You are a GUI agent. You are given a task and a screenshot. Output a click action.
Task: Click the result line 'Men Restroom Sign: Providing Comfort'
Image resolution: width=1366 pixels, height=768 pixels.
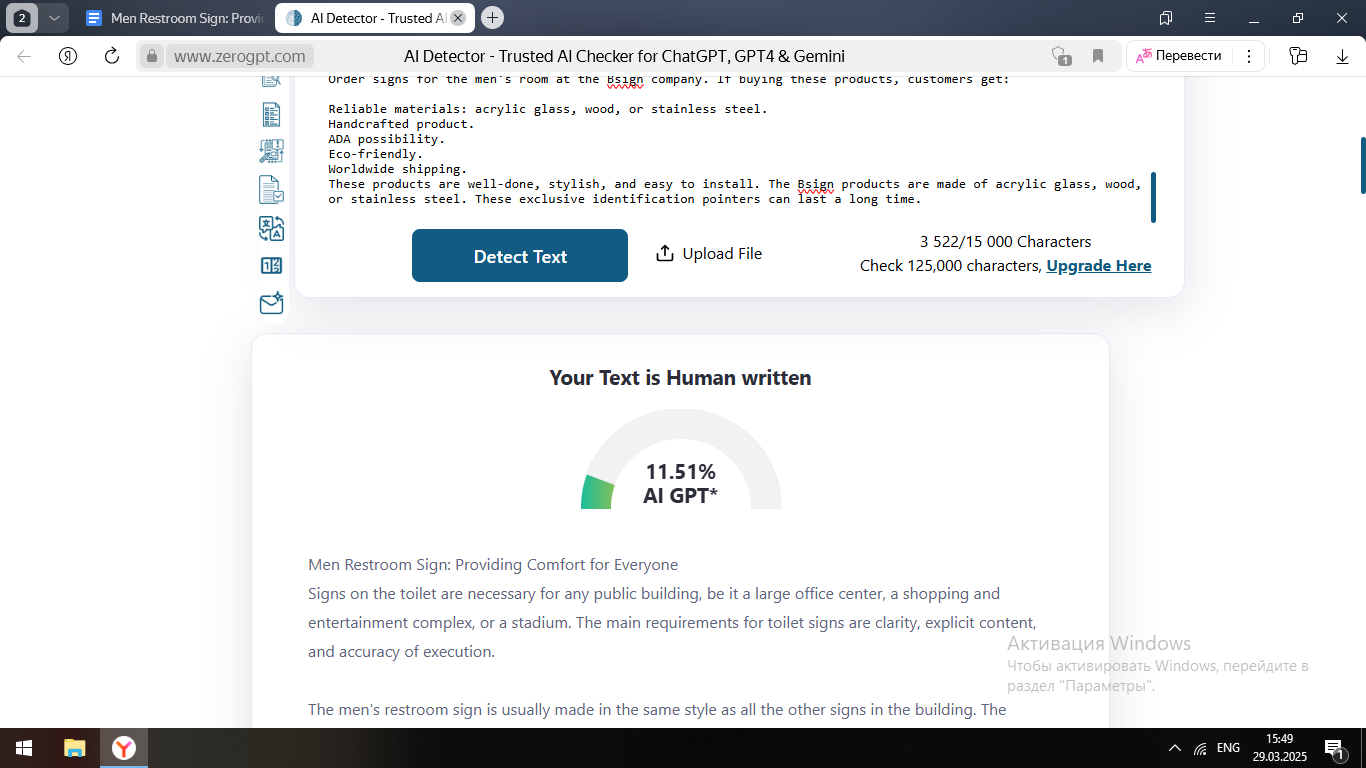click(x=493, y=565)
